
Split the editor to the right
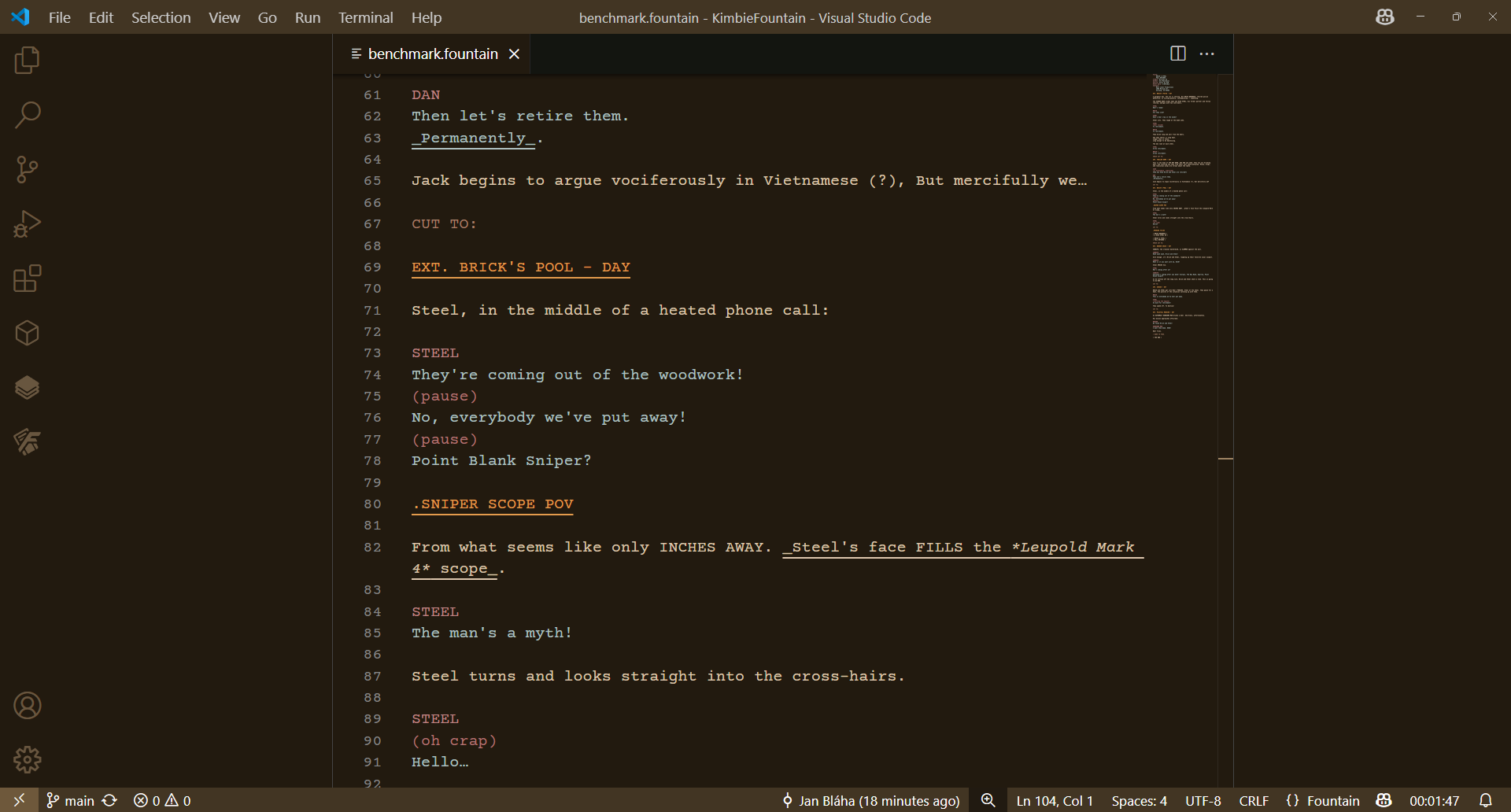click(x=1178, y=54)
